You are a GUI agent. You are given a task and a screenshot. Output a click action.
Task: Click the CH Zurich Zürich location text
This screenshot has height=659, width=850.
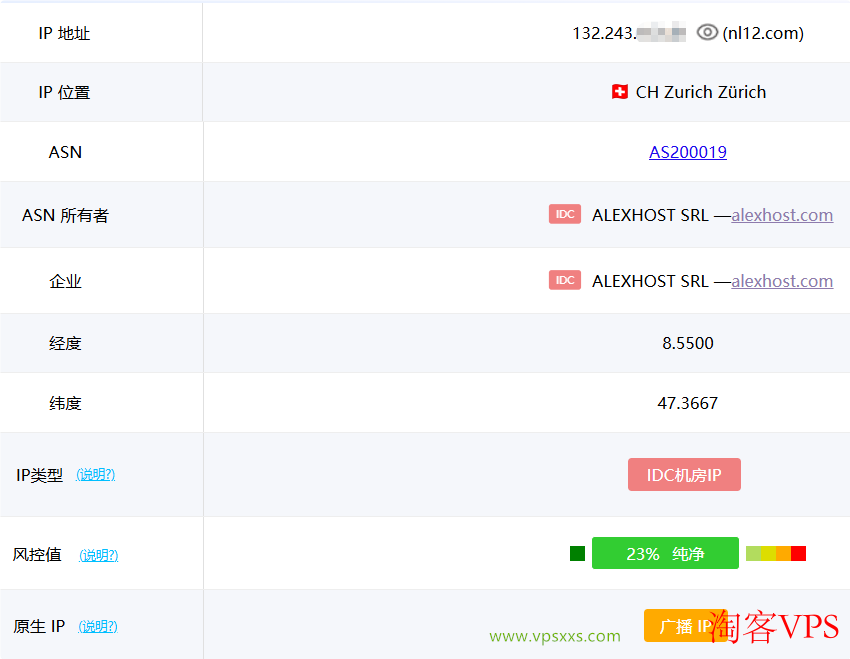click(x=701, y=92)
